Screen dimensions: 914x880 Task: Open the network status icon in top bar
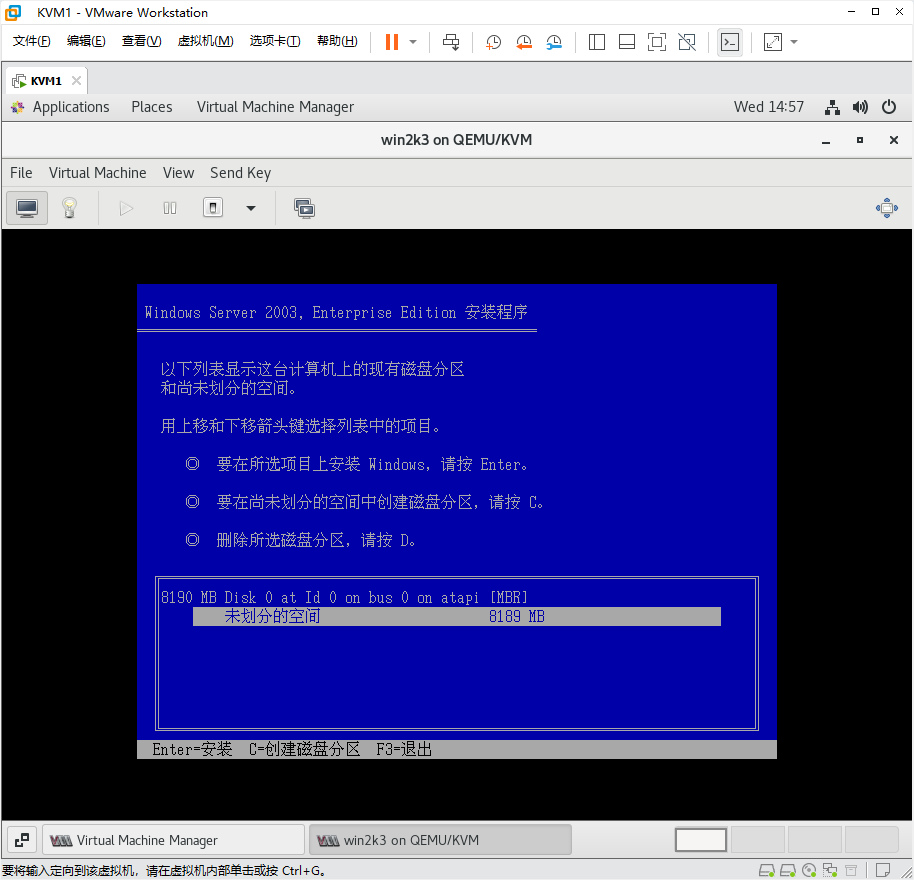(x=832, y=107)
